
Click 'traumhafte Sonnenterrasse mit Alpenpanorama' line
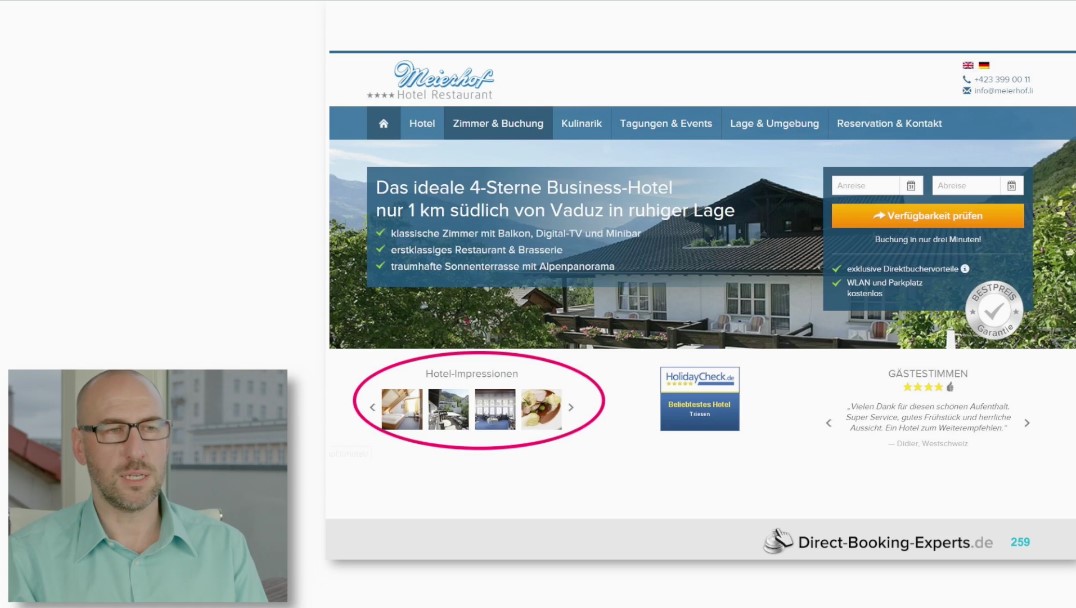pyautogui.click(x=502, y=266)
